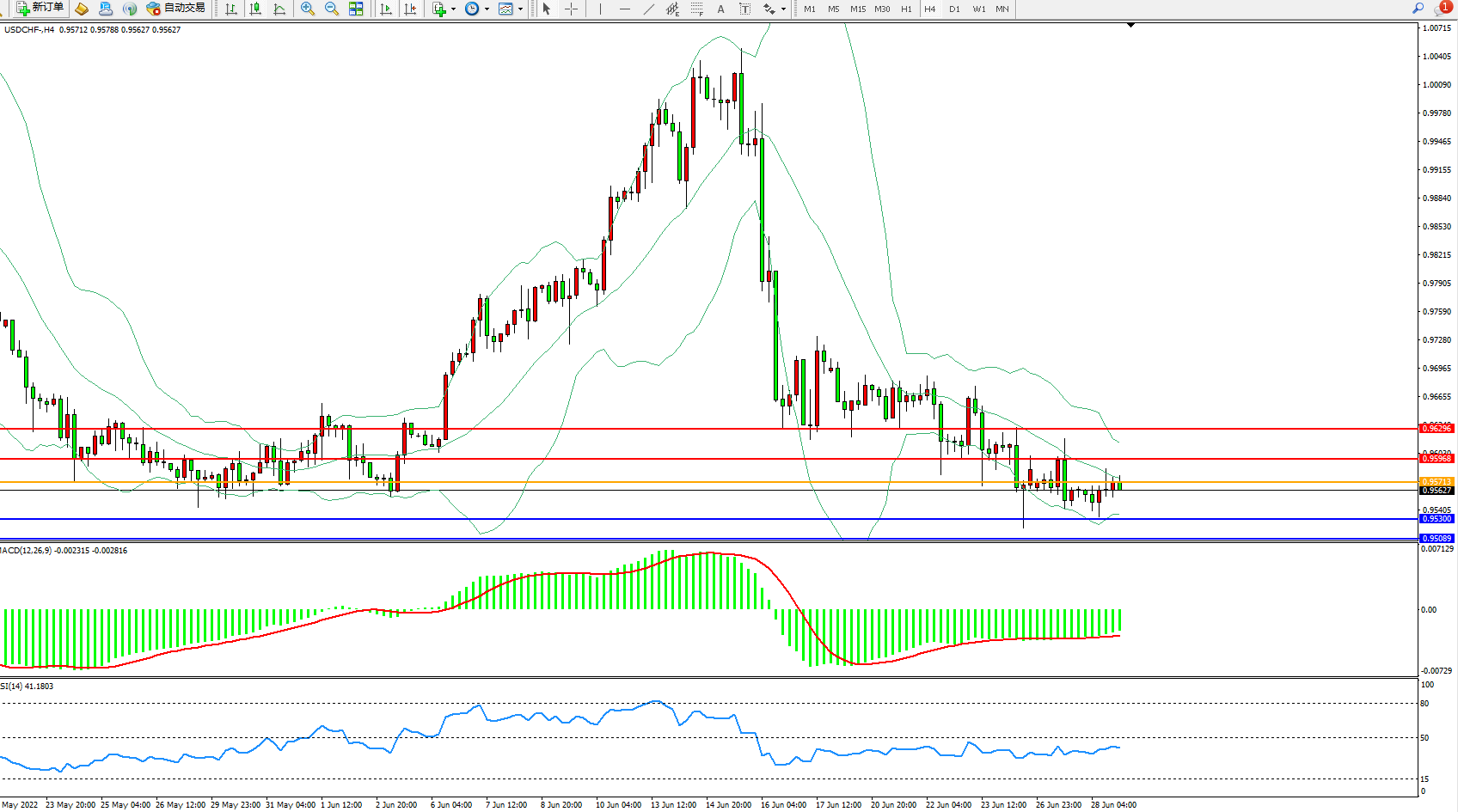The image size is (1458, 812).
Task: Select the Fibonacci retracement tool
Action: [x=696, y=9]
